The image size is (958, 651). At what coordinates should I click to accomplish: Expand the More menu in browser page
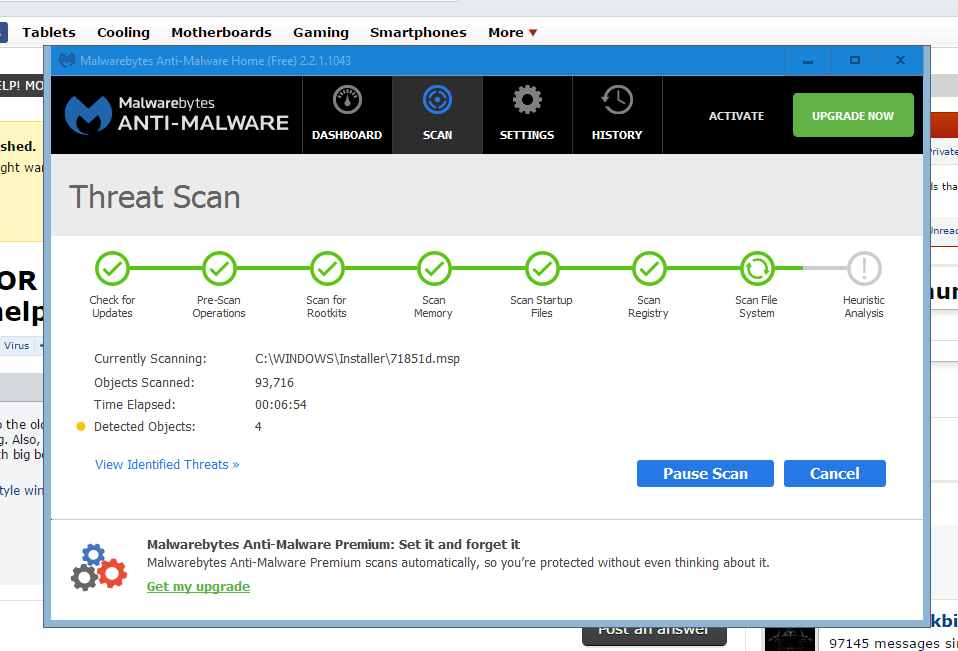pos(513,32)
